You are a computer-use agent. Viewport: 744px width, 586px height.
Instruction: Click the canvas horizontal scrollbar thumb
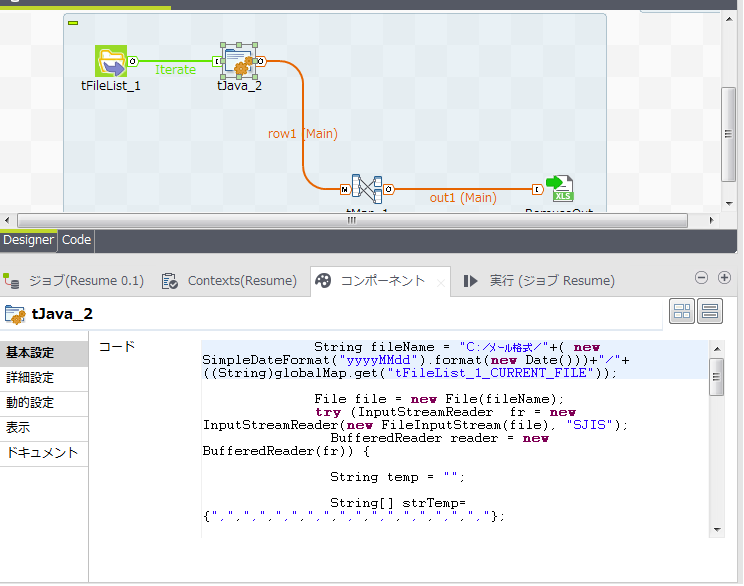point(352,220)
